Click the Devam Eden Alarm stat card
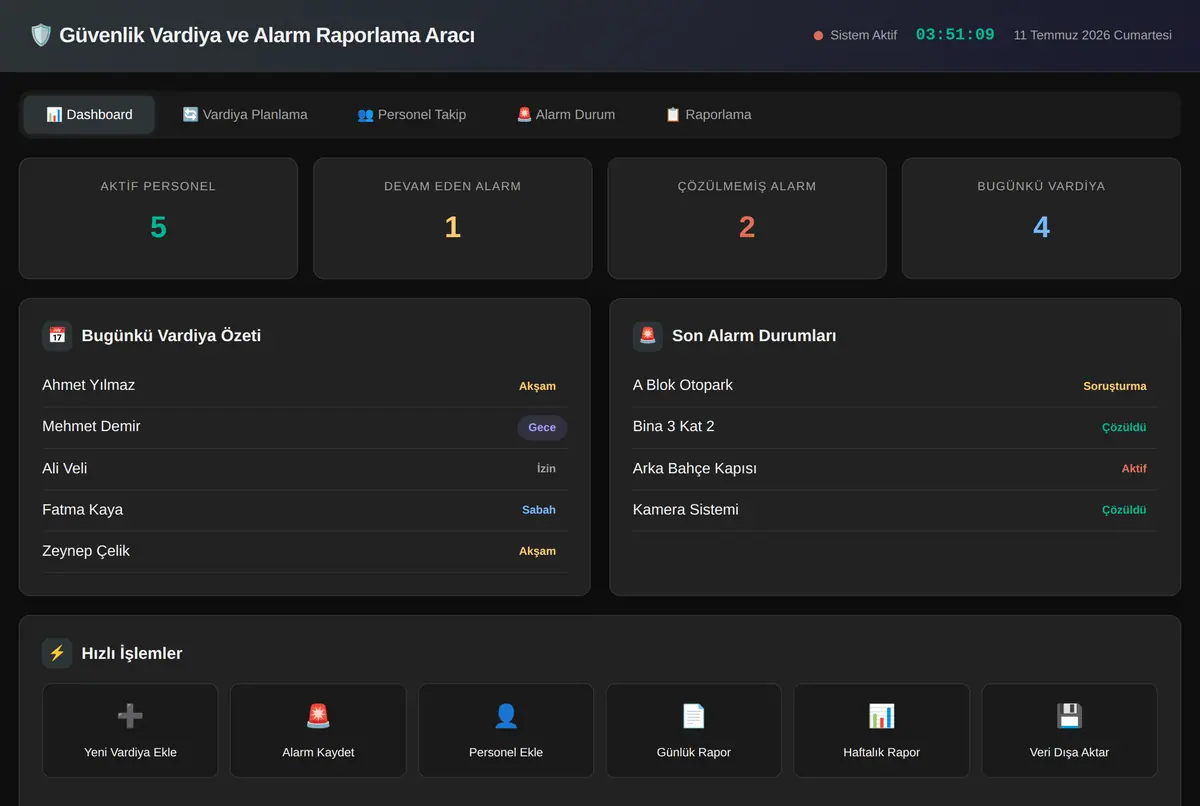 (453, 218)
